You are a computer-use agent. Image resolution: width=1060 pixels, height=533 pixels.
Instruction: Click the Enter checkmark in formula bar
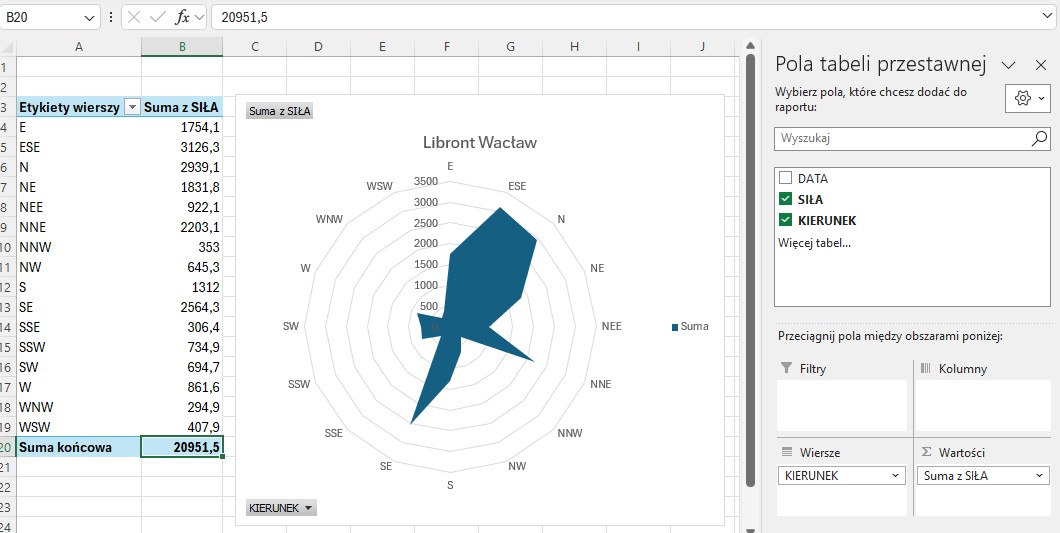pos(157,17)
